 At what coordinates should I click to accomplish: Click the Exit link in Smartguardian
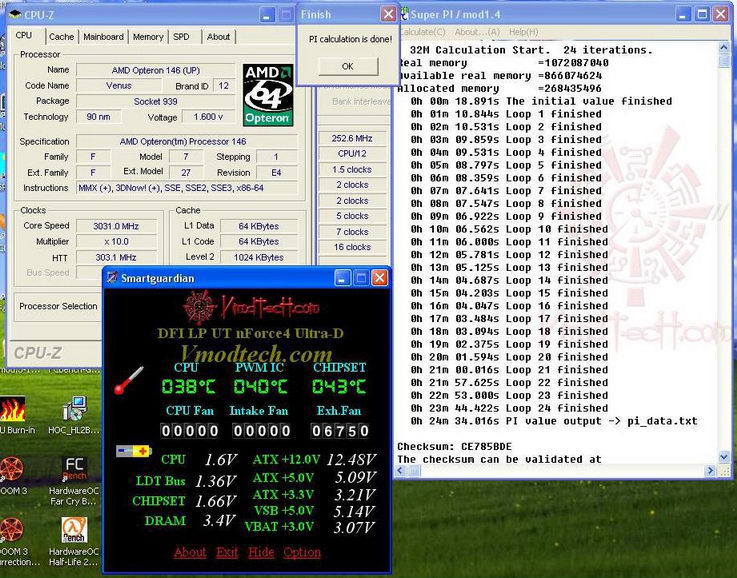227,552
